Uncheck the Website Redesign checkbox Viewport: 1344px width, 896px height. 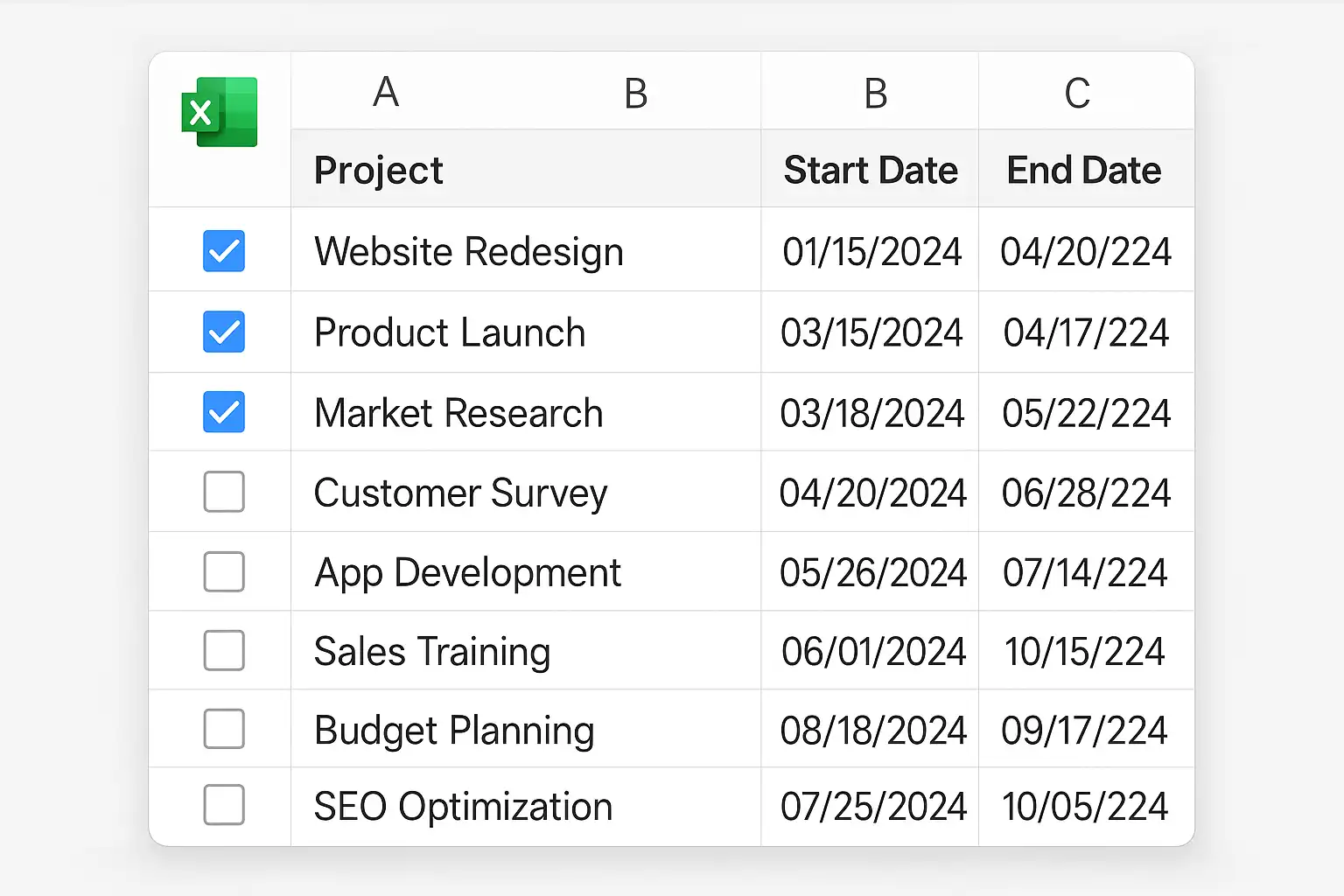(224, 251)
